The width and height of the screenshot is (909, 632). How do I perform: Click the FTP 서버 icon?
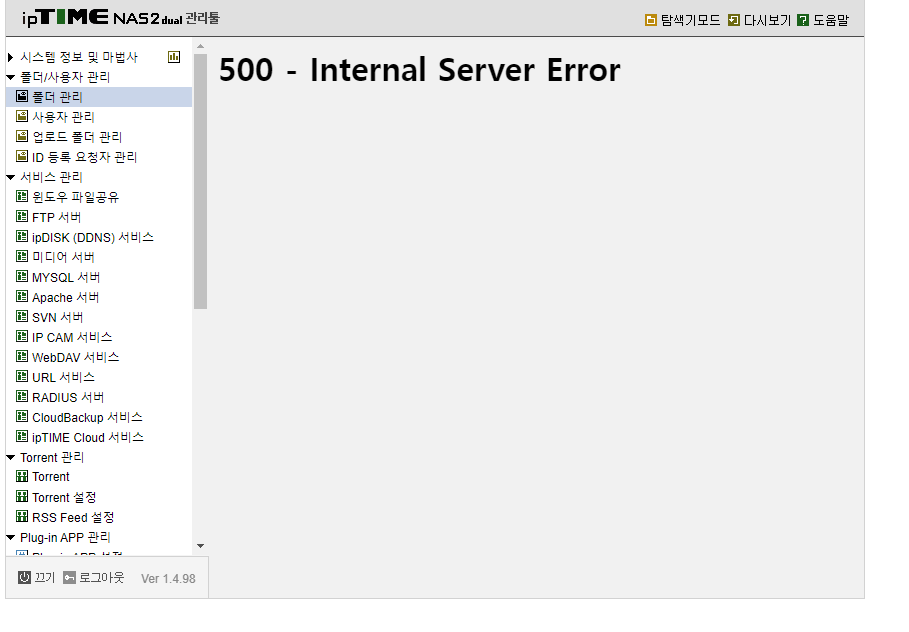22,216
